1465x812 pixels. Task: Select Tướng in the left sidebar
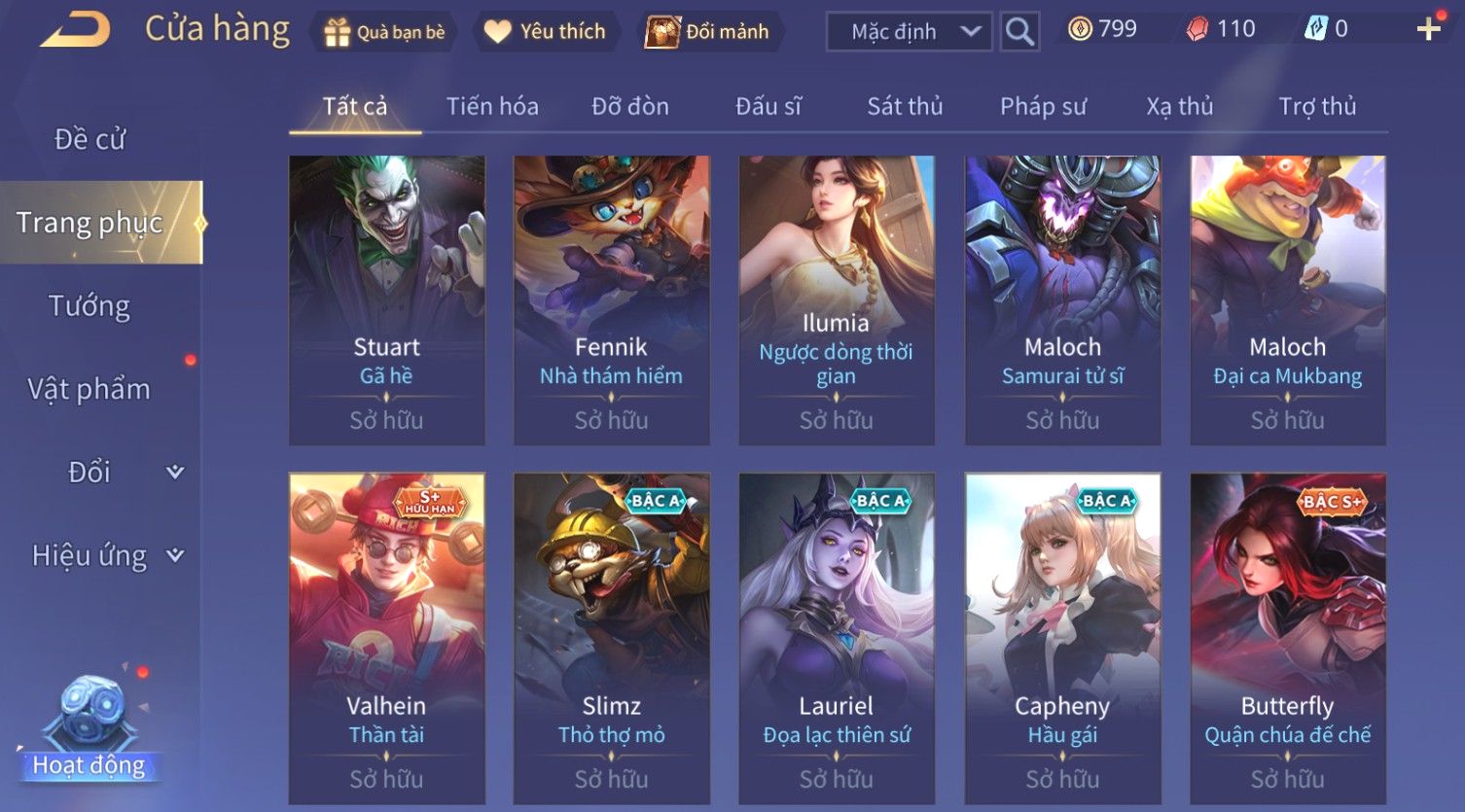click(89, 306)
